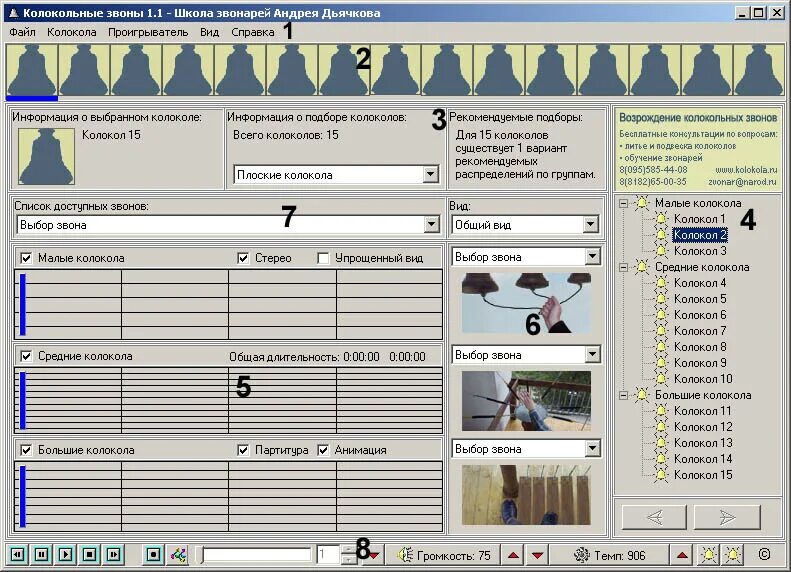
Task: Stop playback with the stop button
Action: pos(90,555)
